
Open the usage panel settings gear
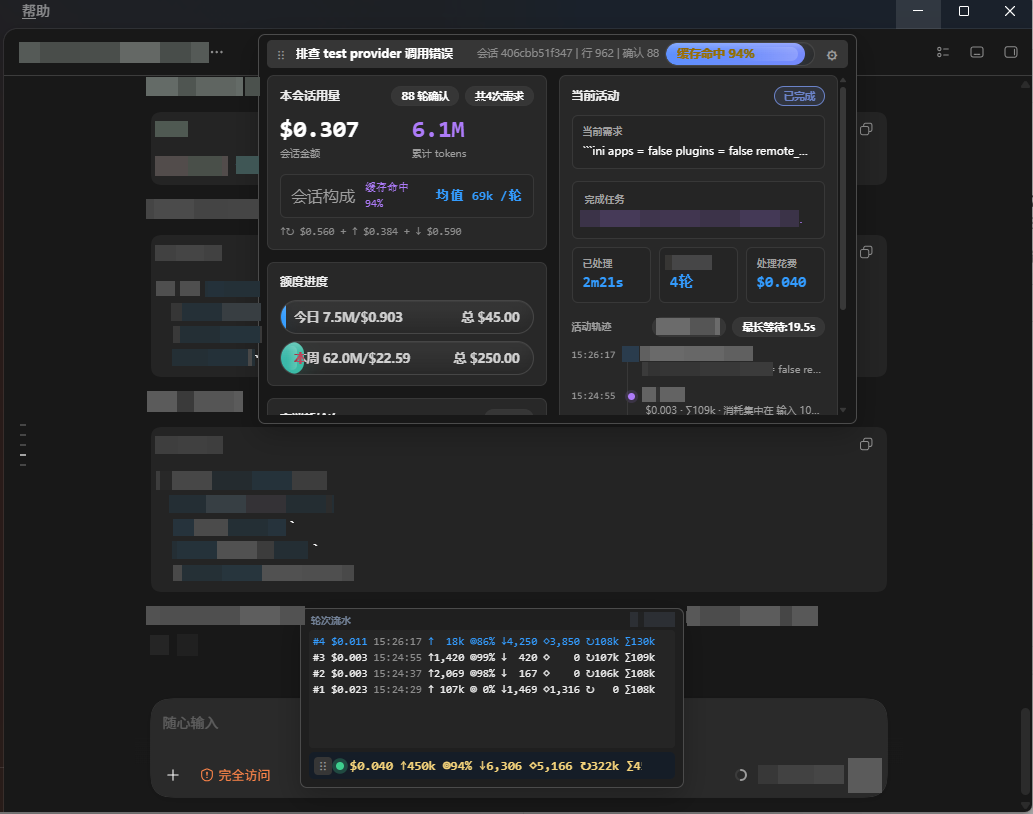(831, 55)
